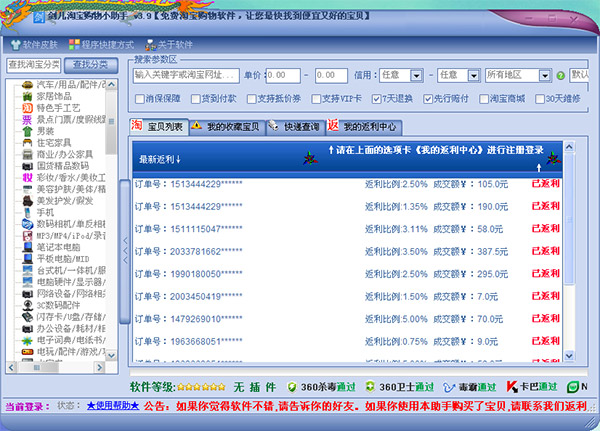The image size is (600, 431).
Task: Click the 3C数码配件 webcam icon
Action: (x=27, y=305)
